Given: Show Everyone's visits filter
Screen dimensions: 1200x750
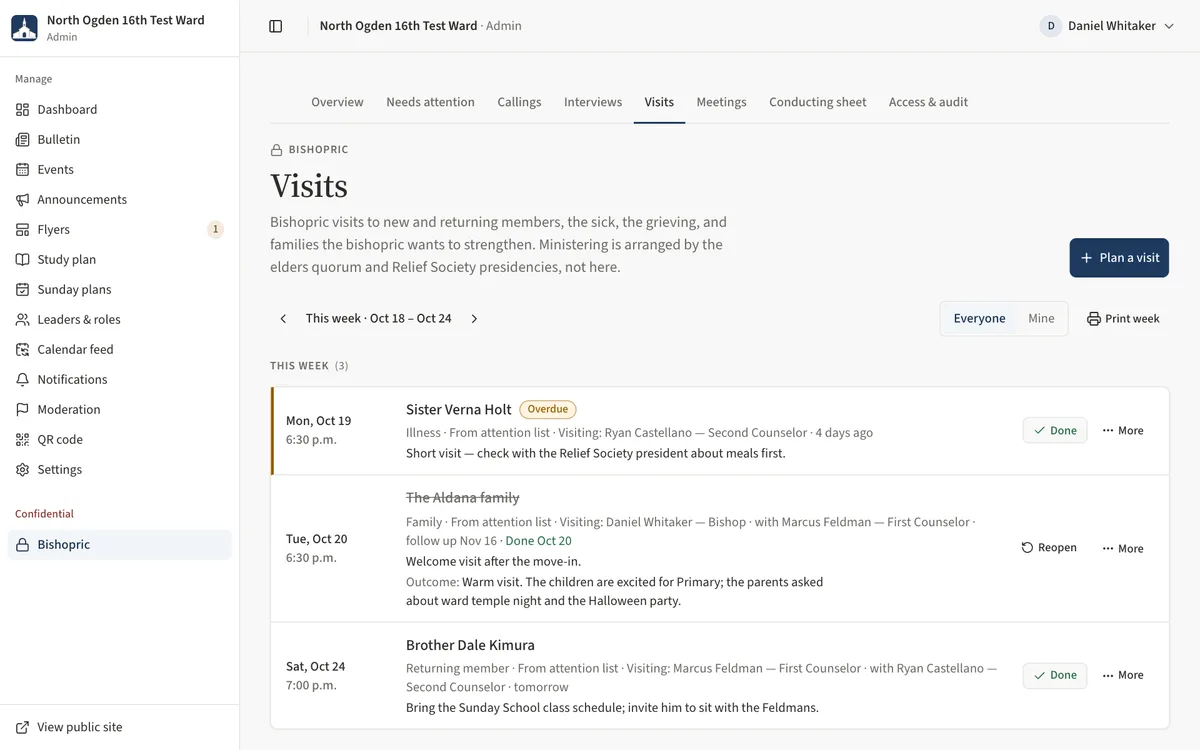Looking at the screenshot, I should pos(979,318).
